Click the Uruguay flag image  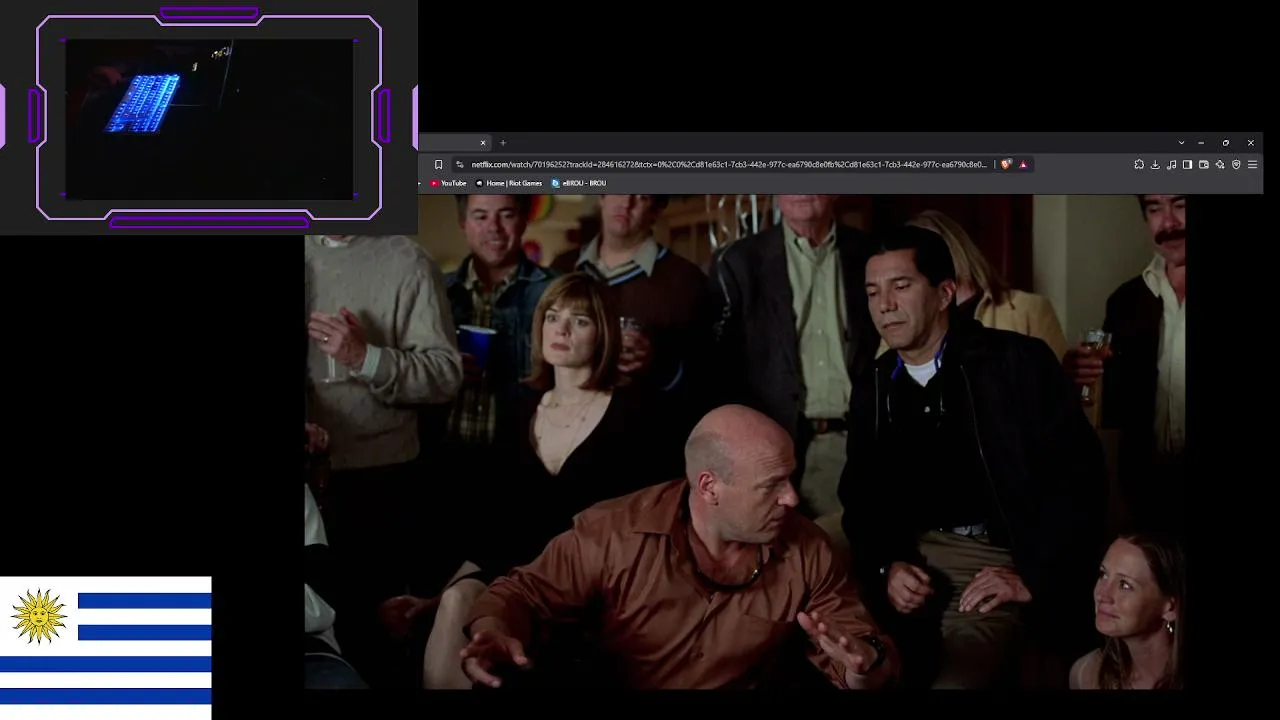pyautogui.click(x=106, y=648)
